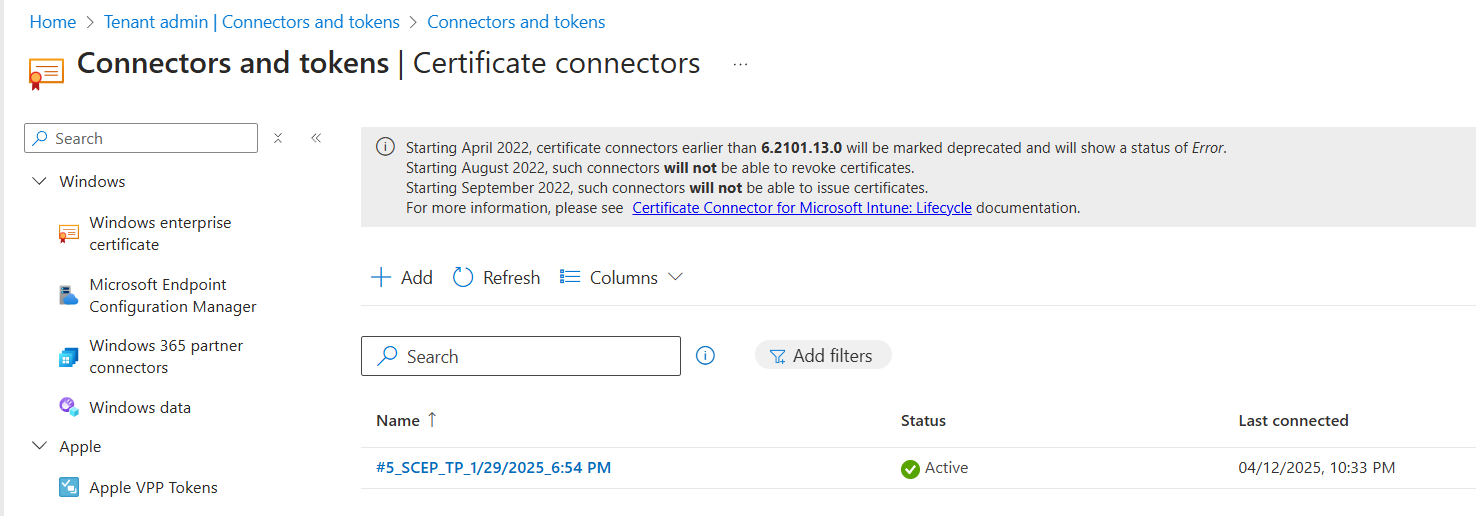
Task: Open the ellipsis more options menu
Action: point(740,64)
